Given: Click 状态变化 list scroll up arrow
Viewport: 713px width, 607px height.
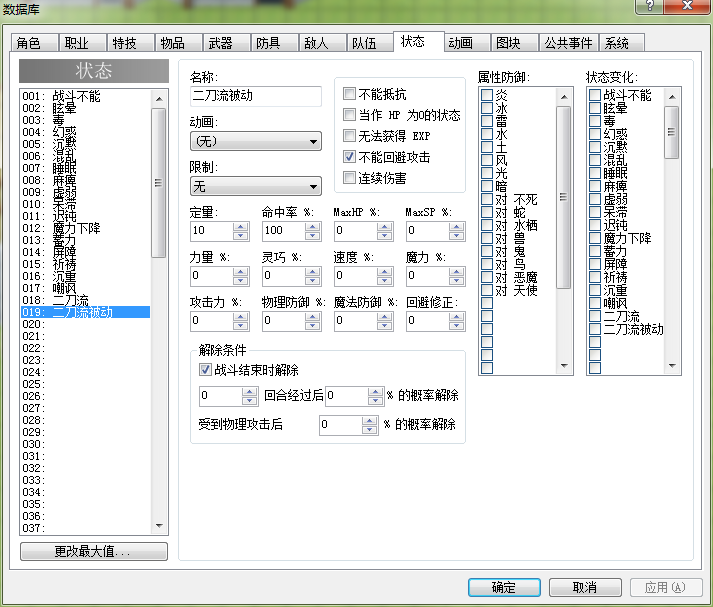Looking at the screenshot, I should pos(672,97).
